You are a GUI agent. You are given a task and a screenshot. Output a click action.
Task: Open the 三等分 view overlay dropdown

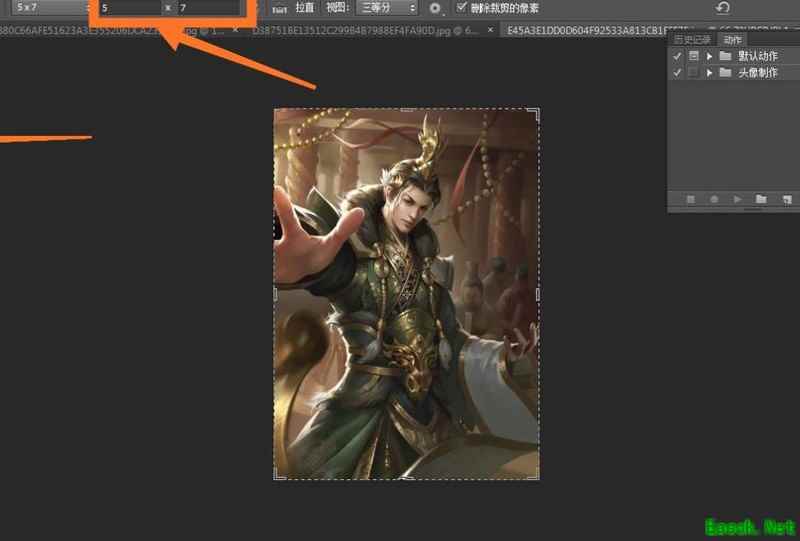[x=387, y=7]
